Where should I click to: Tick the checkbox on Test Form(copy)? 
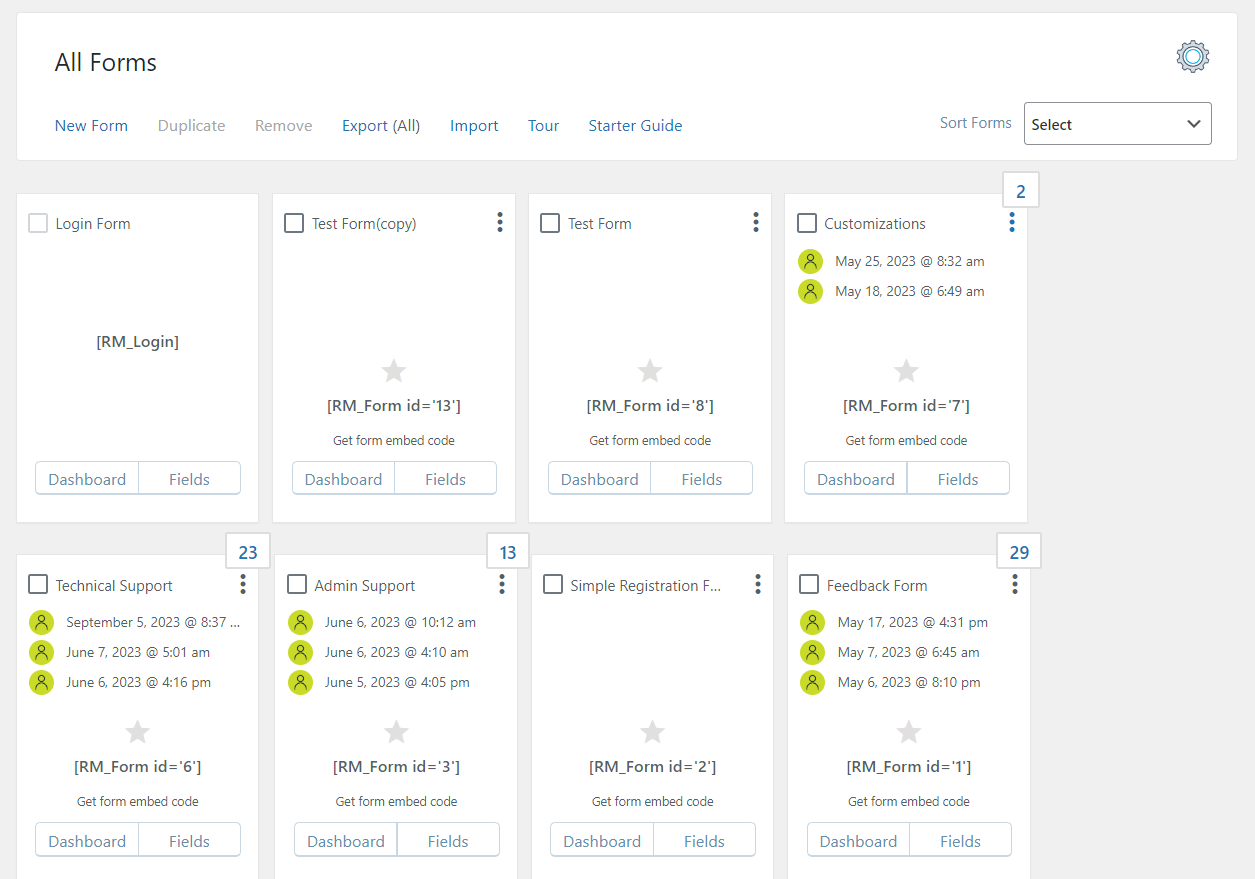[294, 223]
